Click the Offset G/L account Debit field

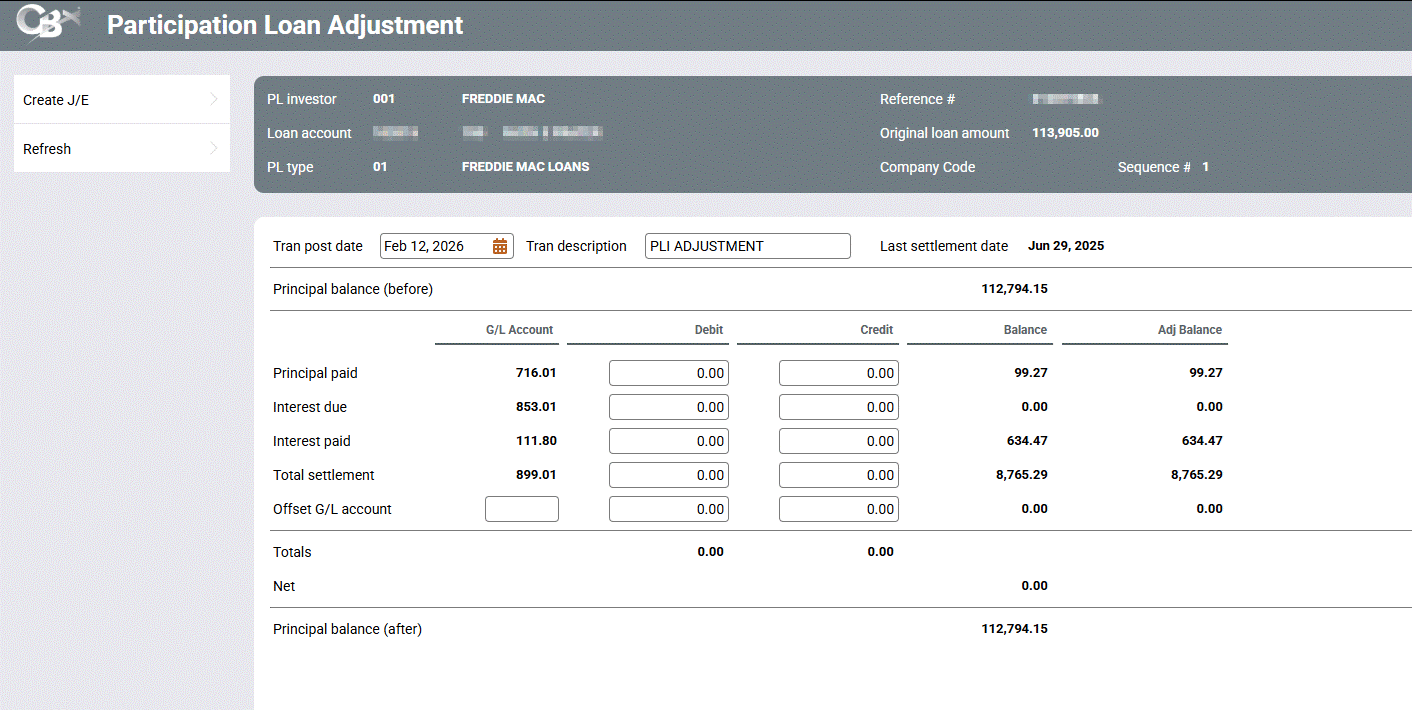click(x=668, y=509)
